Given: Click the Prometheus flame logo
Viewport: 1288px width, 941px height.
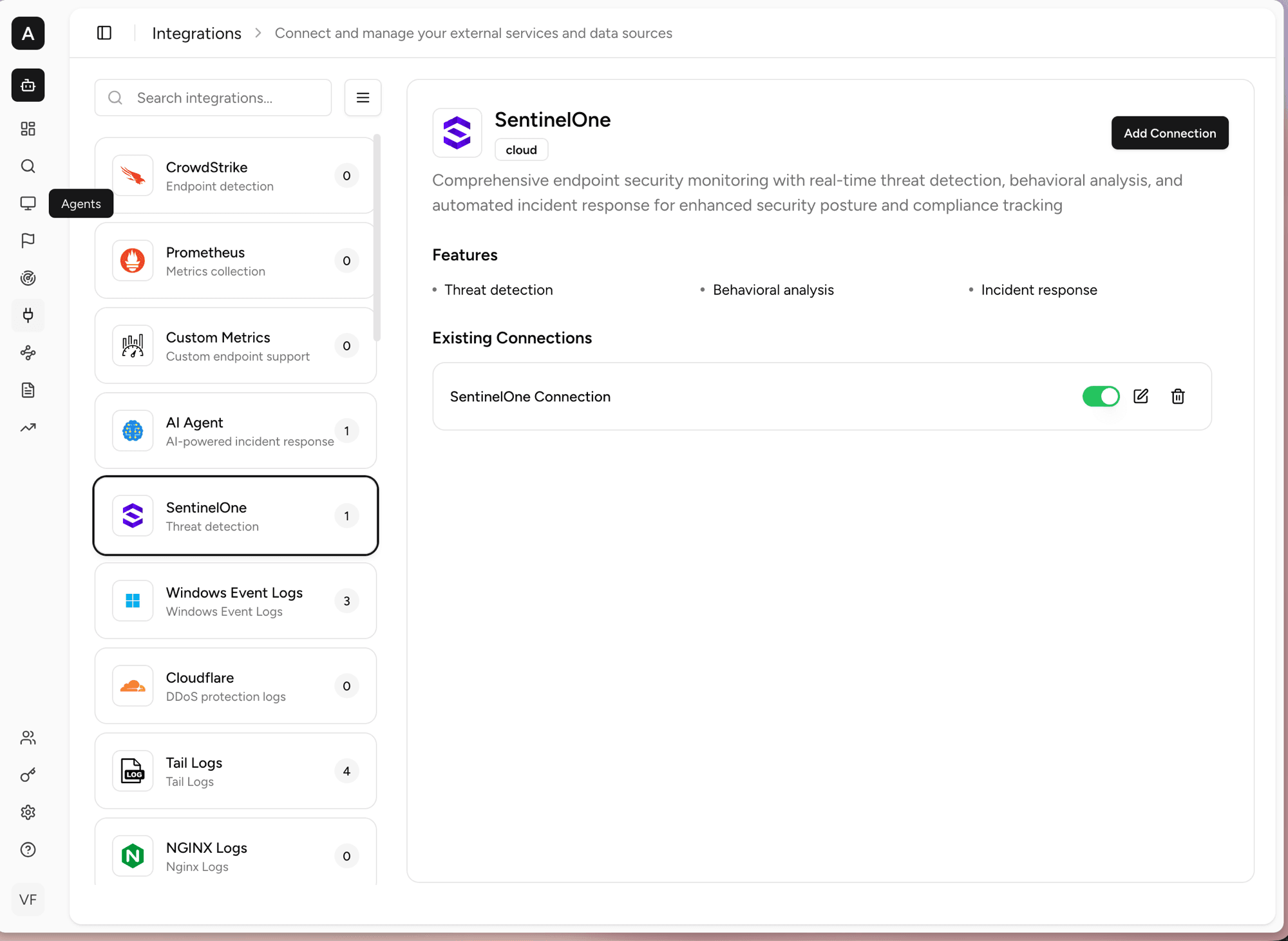Looking at the screenshot, I should (133, 260).
